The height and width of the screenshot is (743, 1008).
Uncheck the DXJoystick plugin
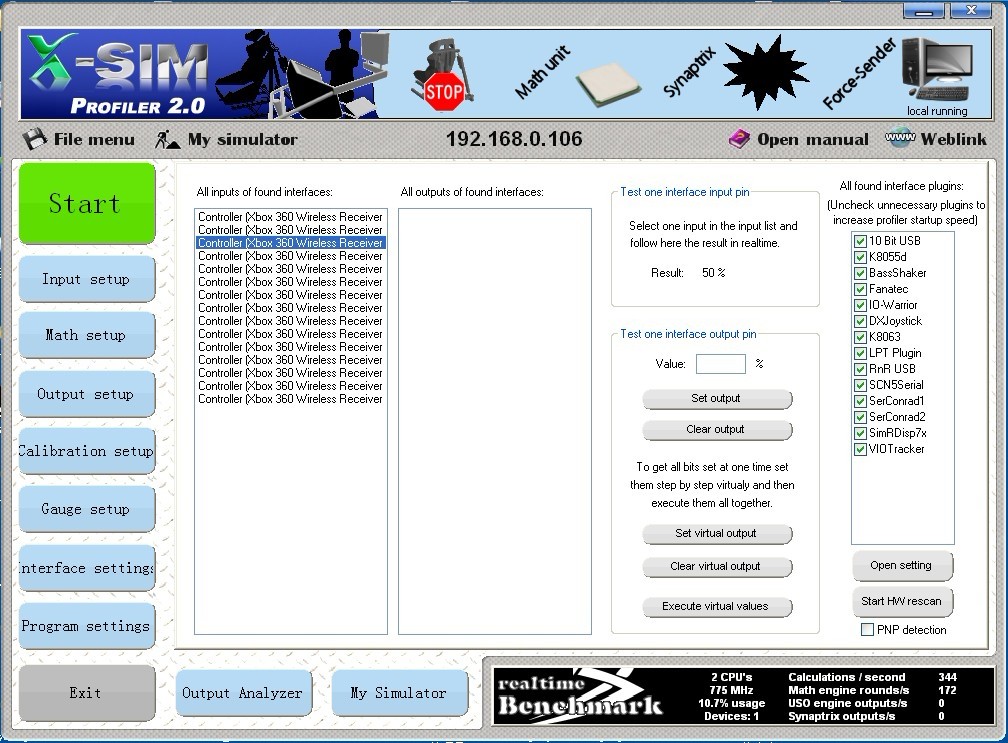click(860, 321)
